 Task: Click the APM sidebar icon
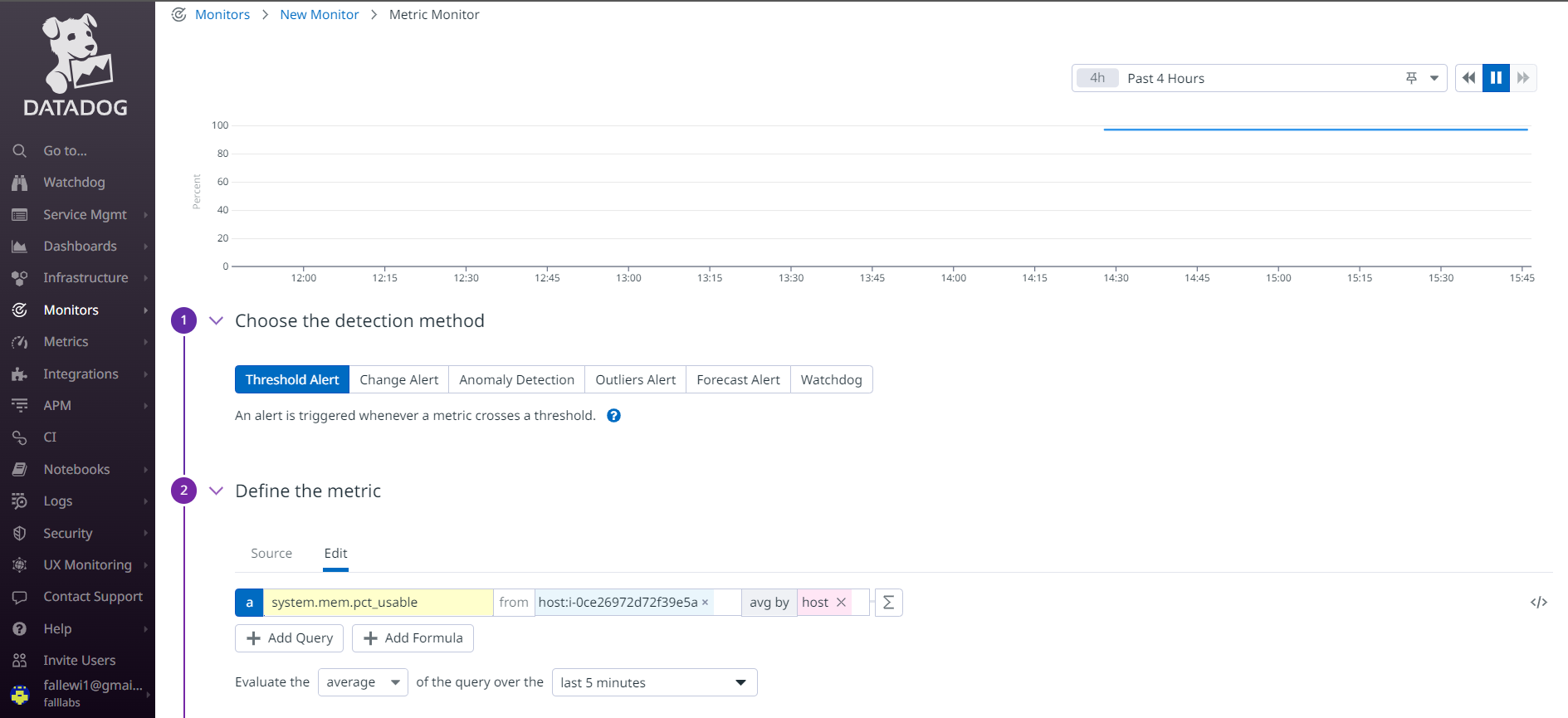click(20, 406)
